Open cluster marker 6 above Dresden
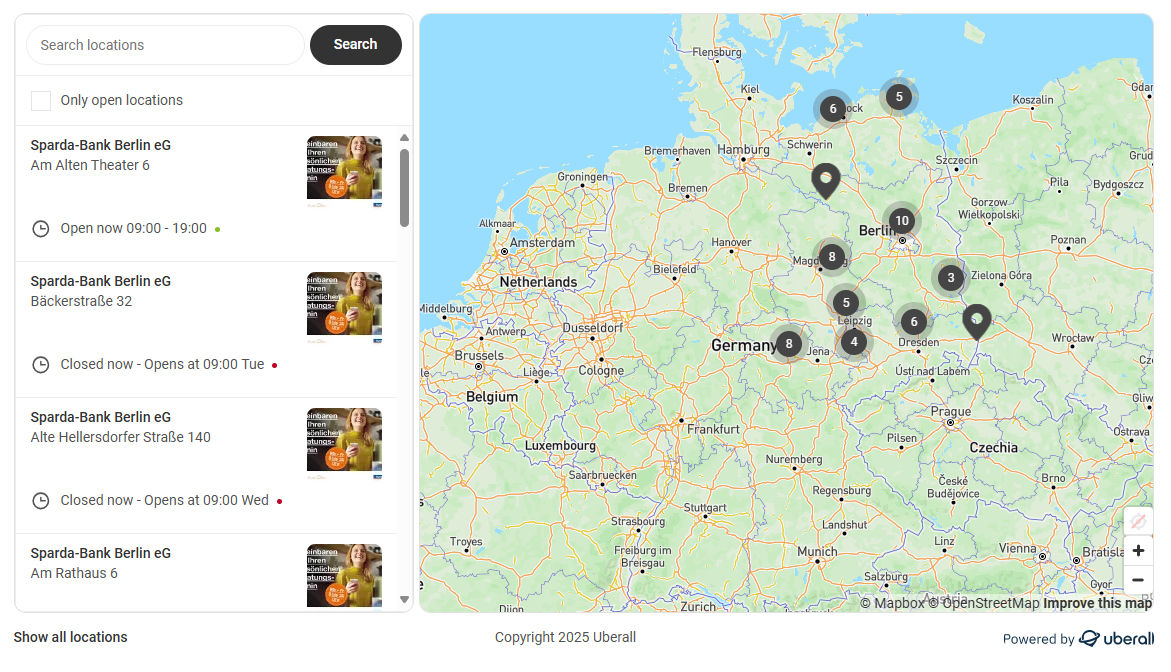Screen dimensions: 1171x672 [x=913, y=323]
